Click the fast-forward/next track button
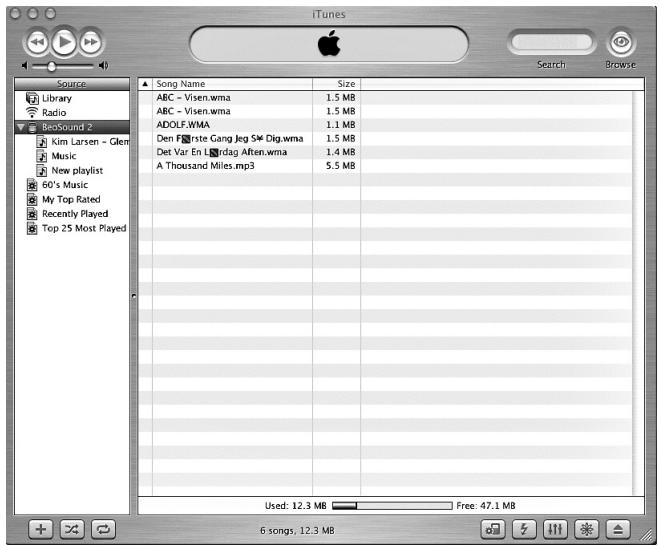660x546 pixels. pos(91,42)
